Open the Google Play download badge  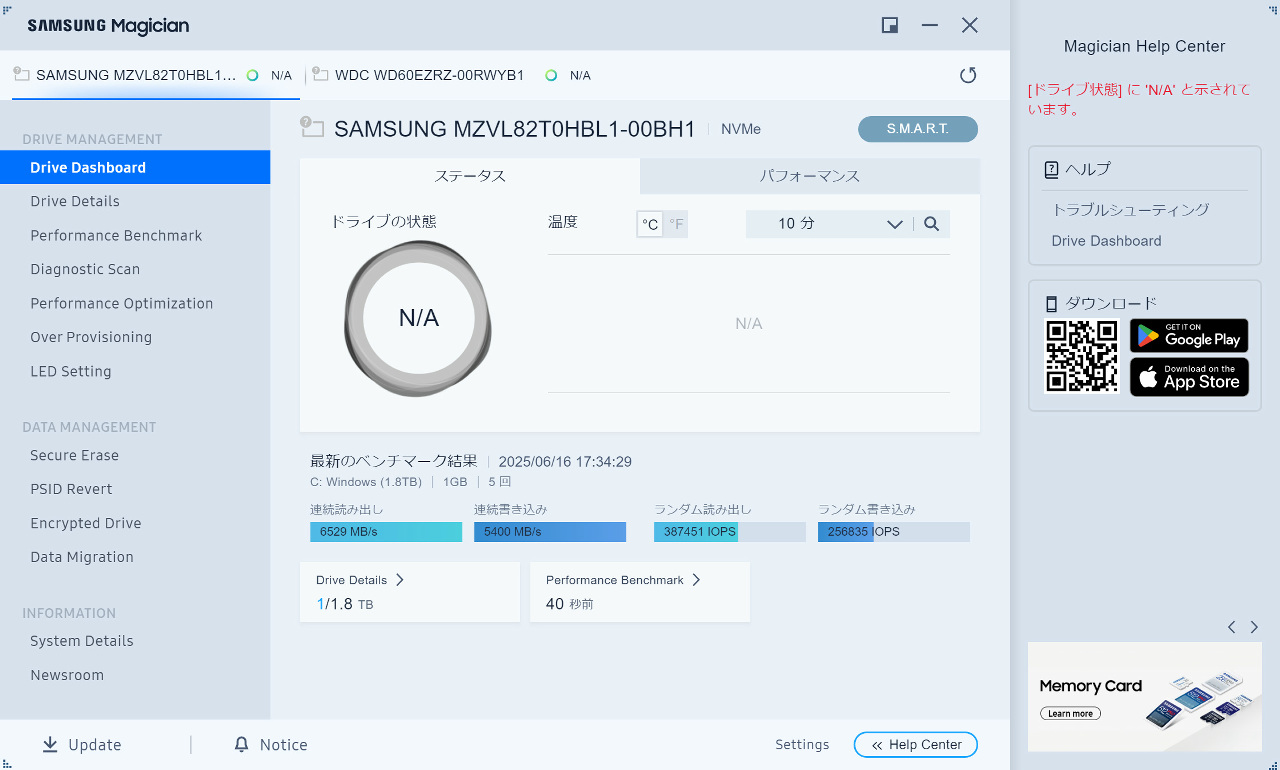tap(1189, 336)
